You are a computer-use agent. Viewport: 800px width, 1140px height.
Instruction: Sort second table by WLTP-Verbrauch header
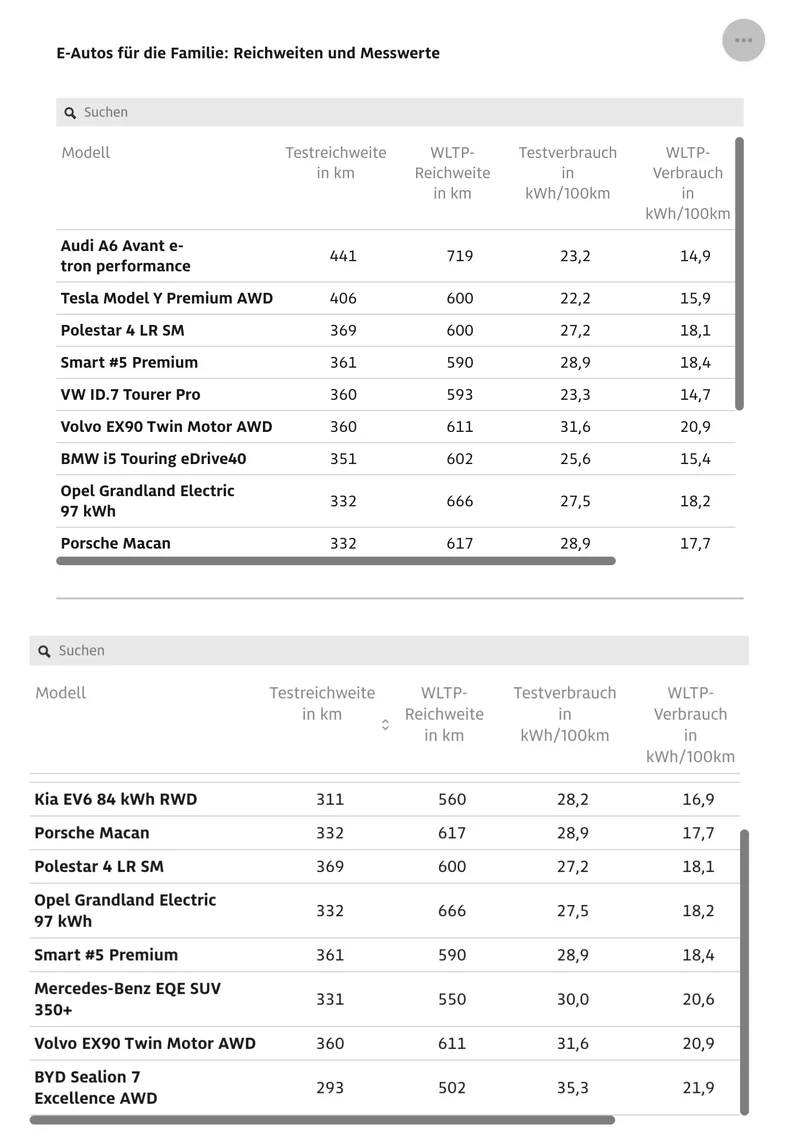pyautogui.click(x=690, y=724)
